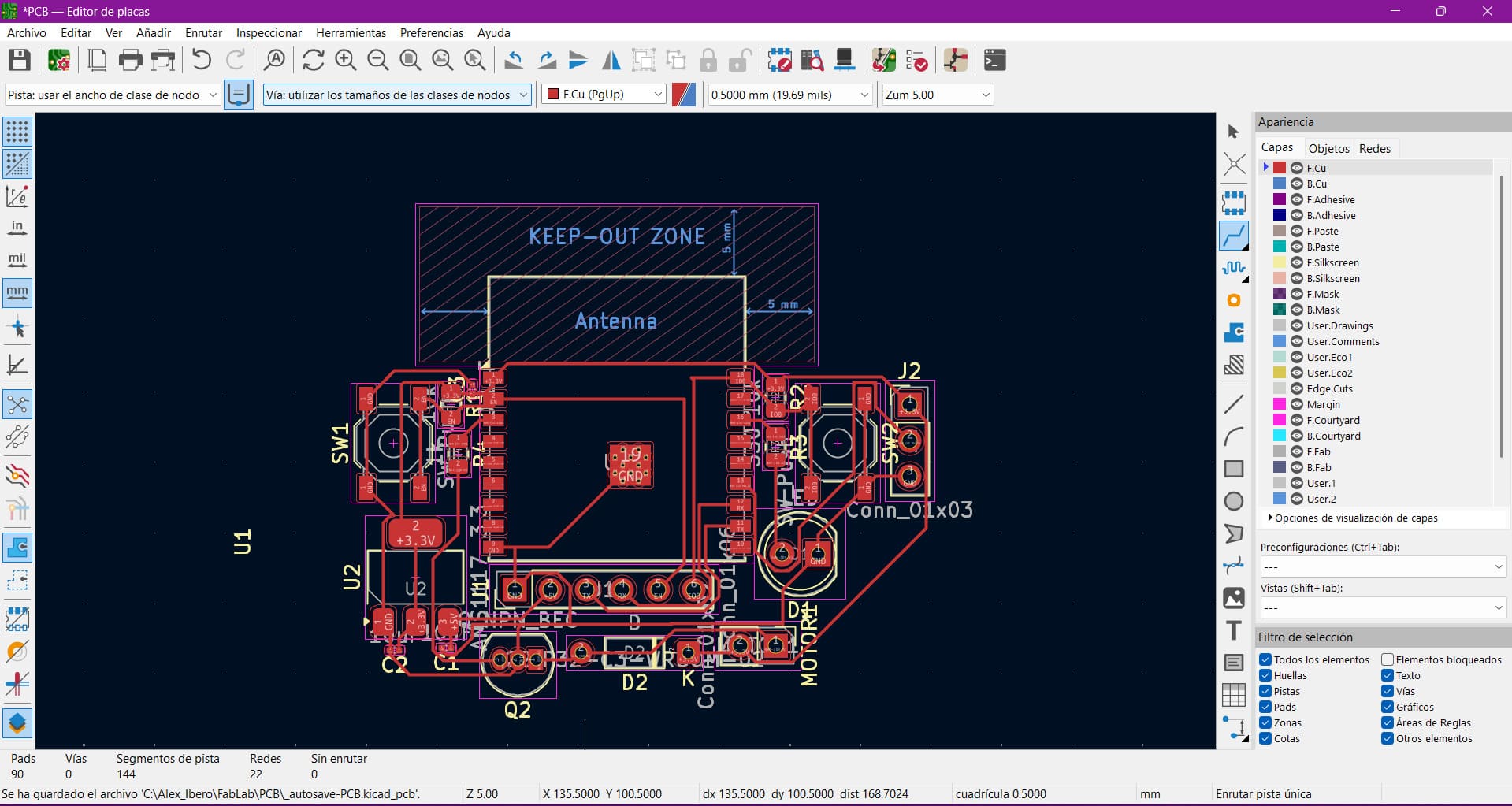Select the Route Tracks tool
The image size is (1512, 806).
tap(1233, 236)
